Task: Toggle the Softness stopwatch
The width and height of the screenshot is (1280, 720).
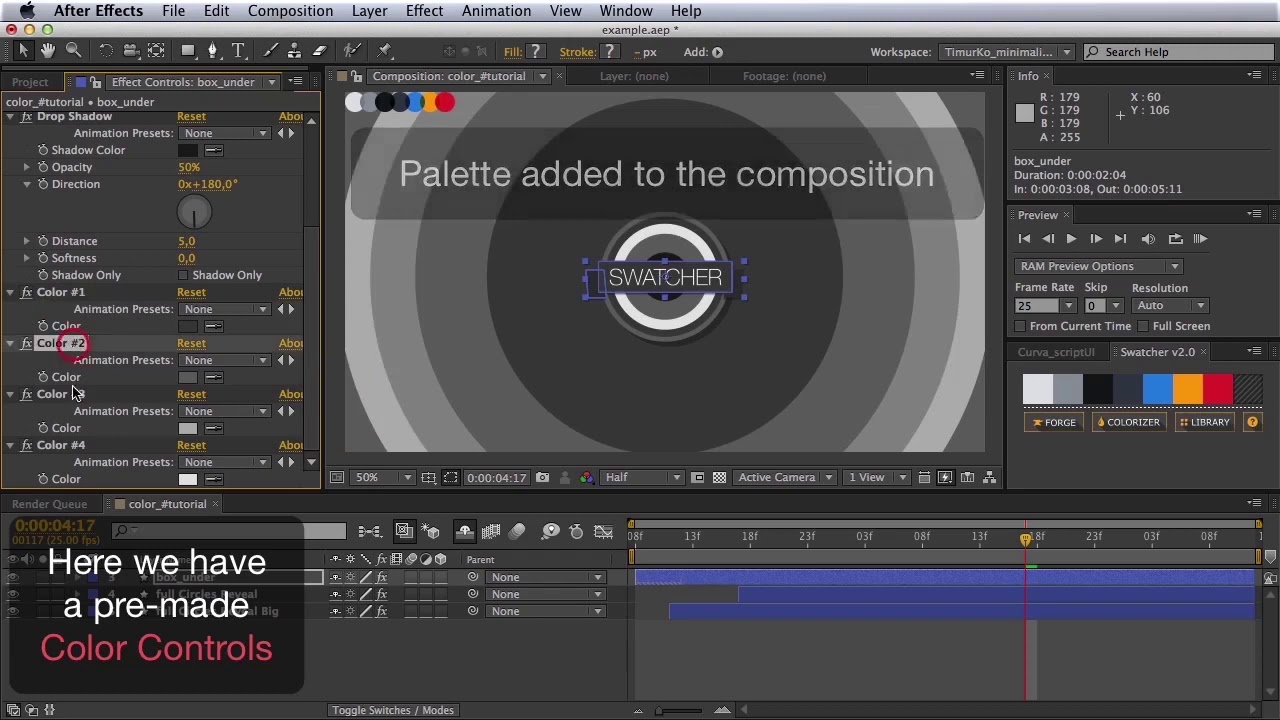Action: (x=43, y=258)
